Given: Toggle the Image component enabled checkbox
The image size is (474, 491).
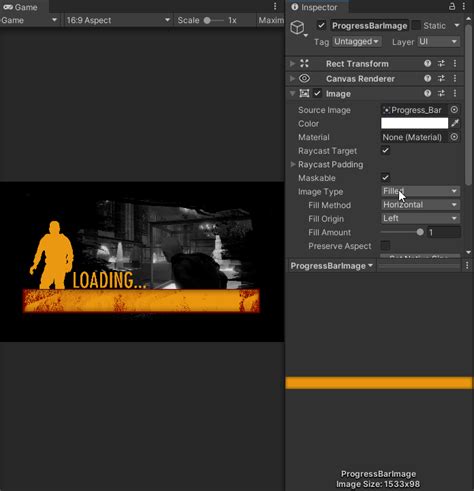Looking at the screenshot, I should (317, 93).
